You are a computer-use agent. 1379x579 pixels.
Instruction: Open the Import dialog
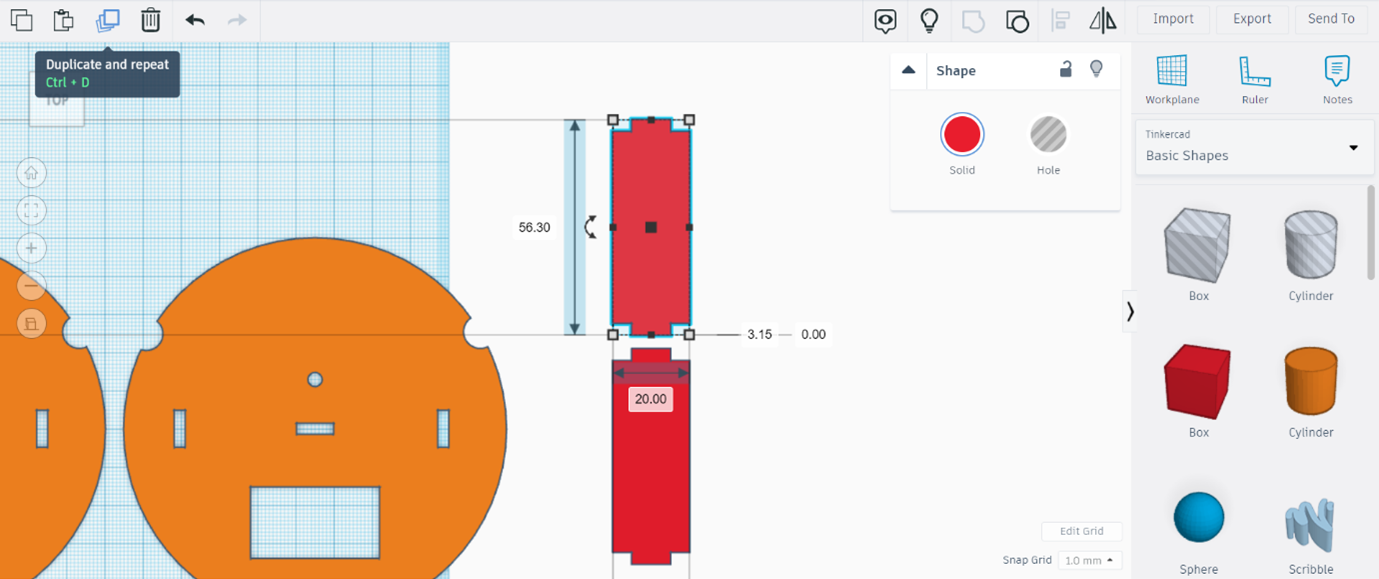click(x=1172, y=18)
